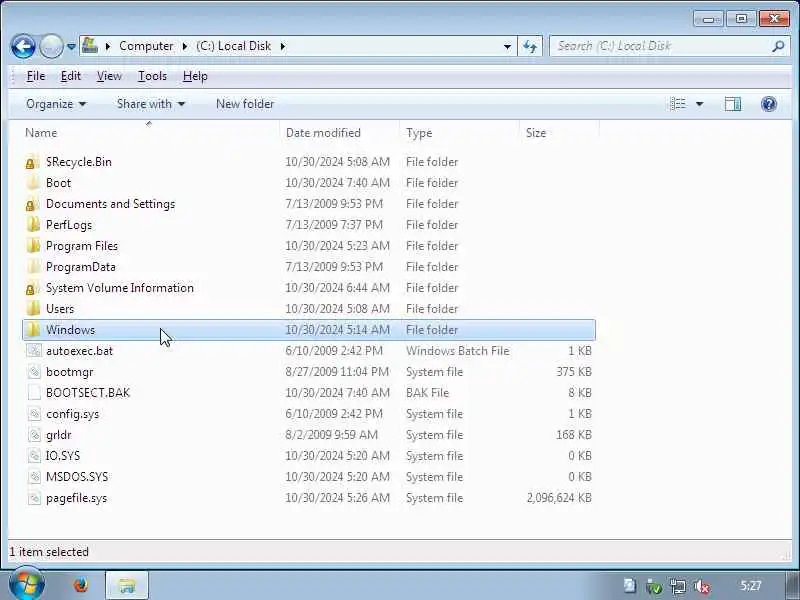Click the taskbar clock showing 5:27

751,586
